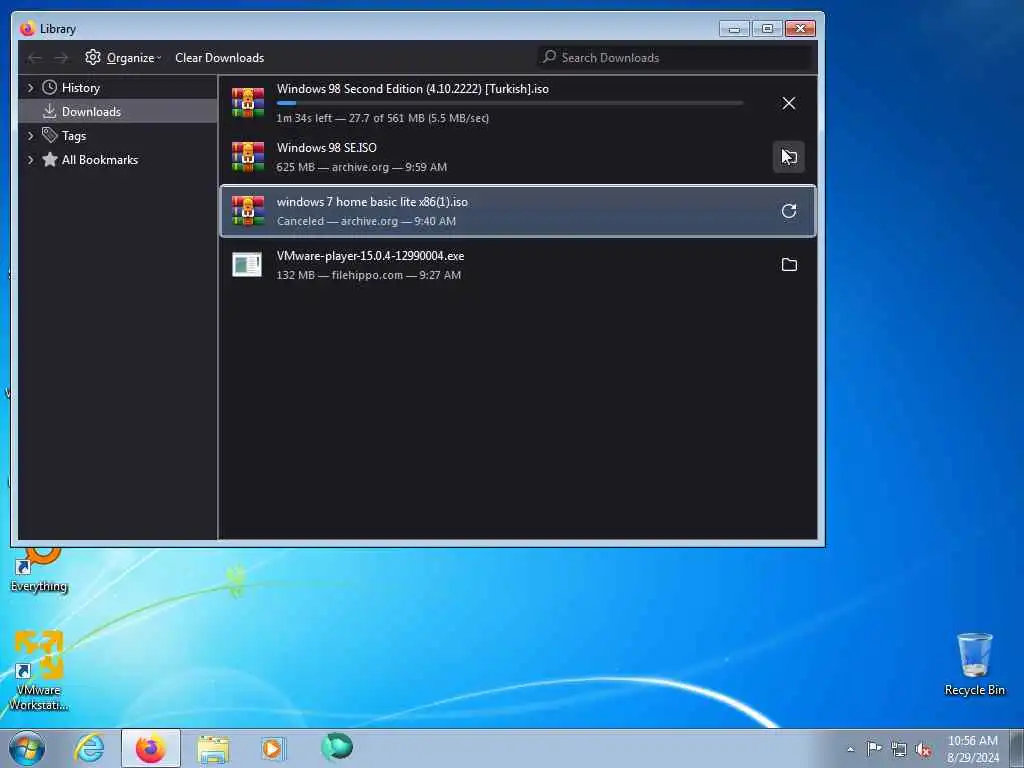Click the '1m 34s left — 27.7 of 561 MB' status
1024x768 pixels.
[383, 118]
